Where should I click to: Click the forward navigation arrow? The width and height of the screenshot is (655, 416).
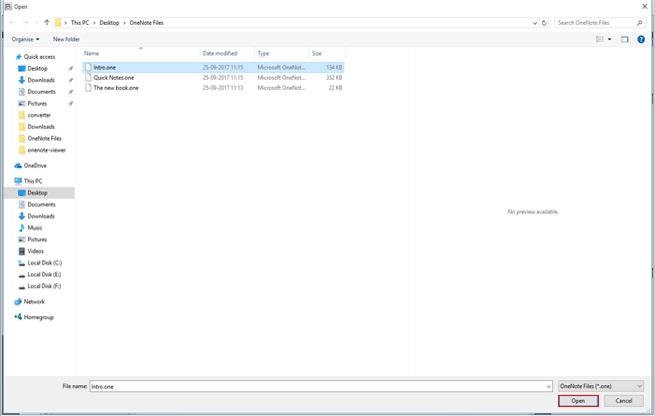26,23
